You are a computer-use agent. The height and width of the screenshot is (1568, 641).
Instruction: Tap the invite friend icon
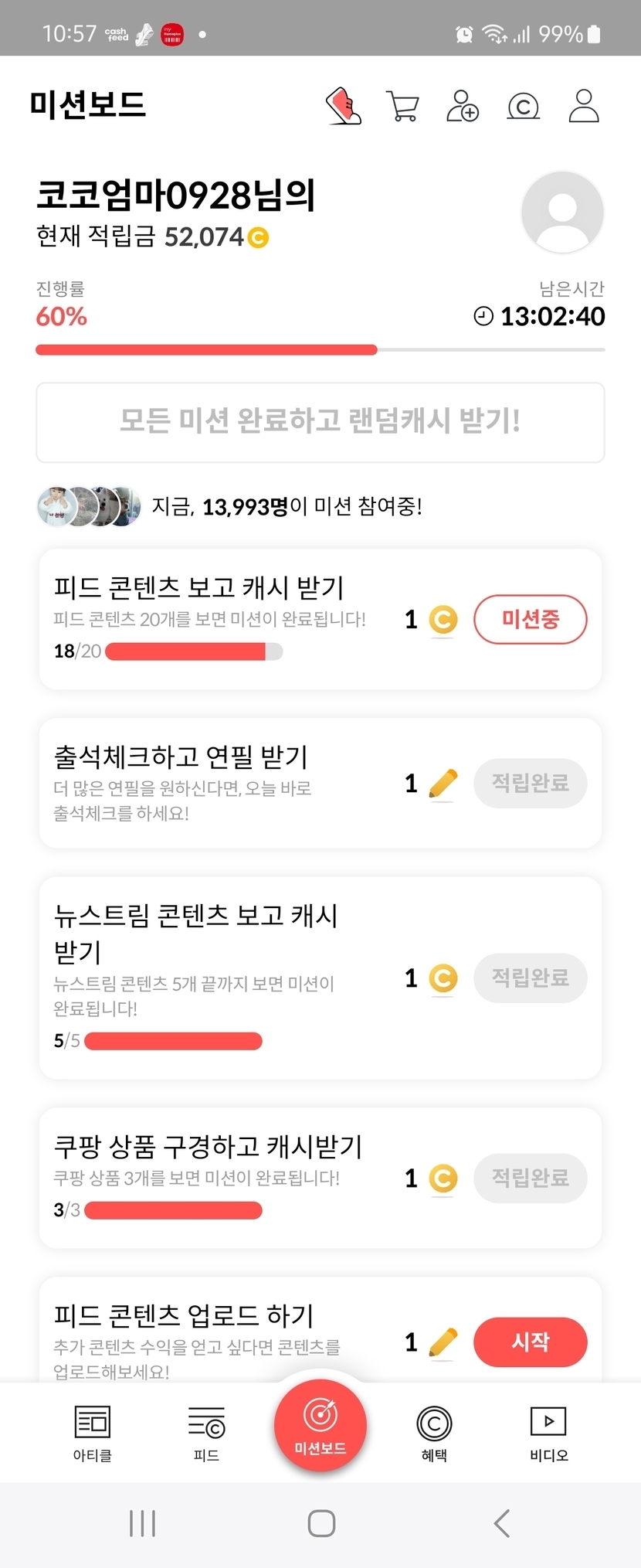pyautogui.click(x=463, y=106)
